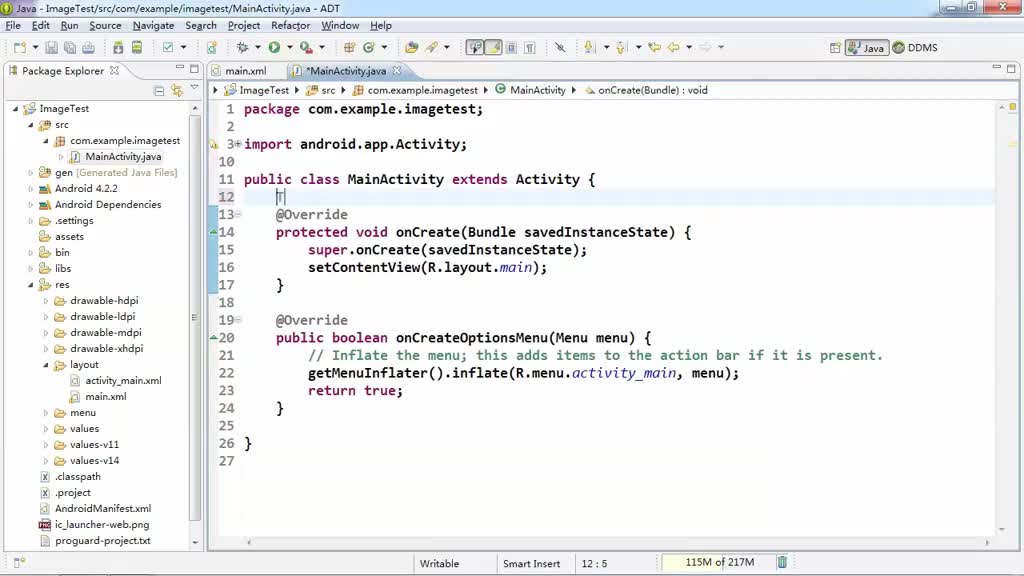Select proguard-project.txt file
Image resolution: width=1024 pixels, height=576 pixels.
pyautogui.click(x=103, y=541)
